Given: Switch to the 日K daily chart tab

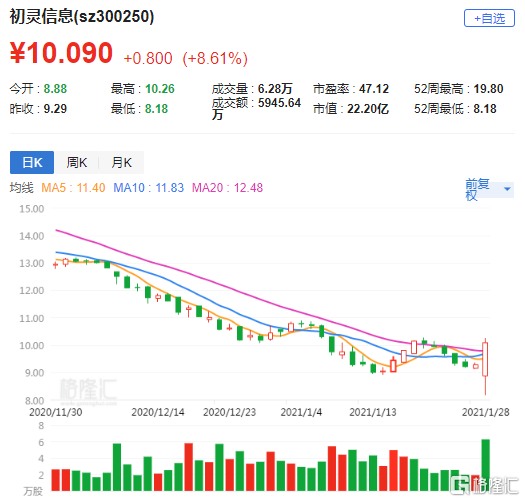Looking at the screenshot, I should pyautogui.click(x=32, y=162).
